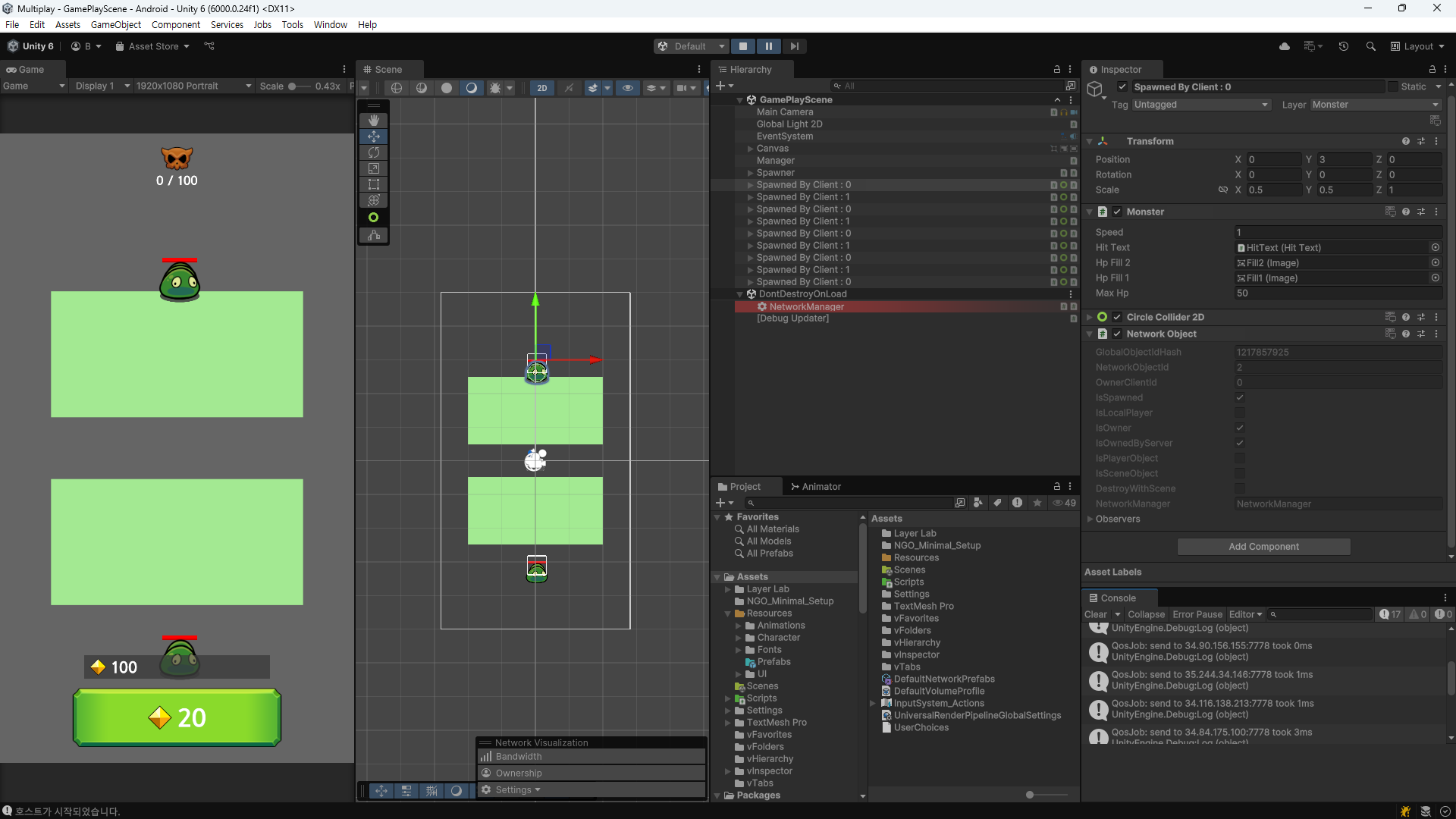
Task: Select the Scale tool in Scene
Action: point(374,168)
